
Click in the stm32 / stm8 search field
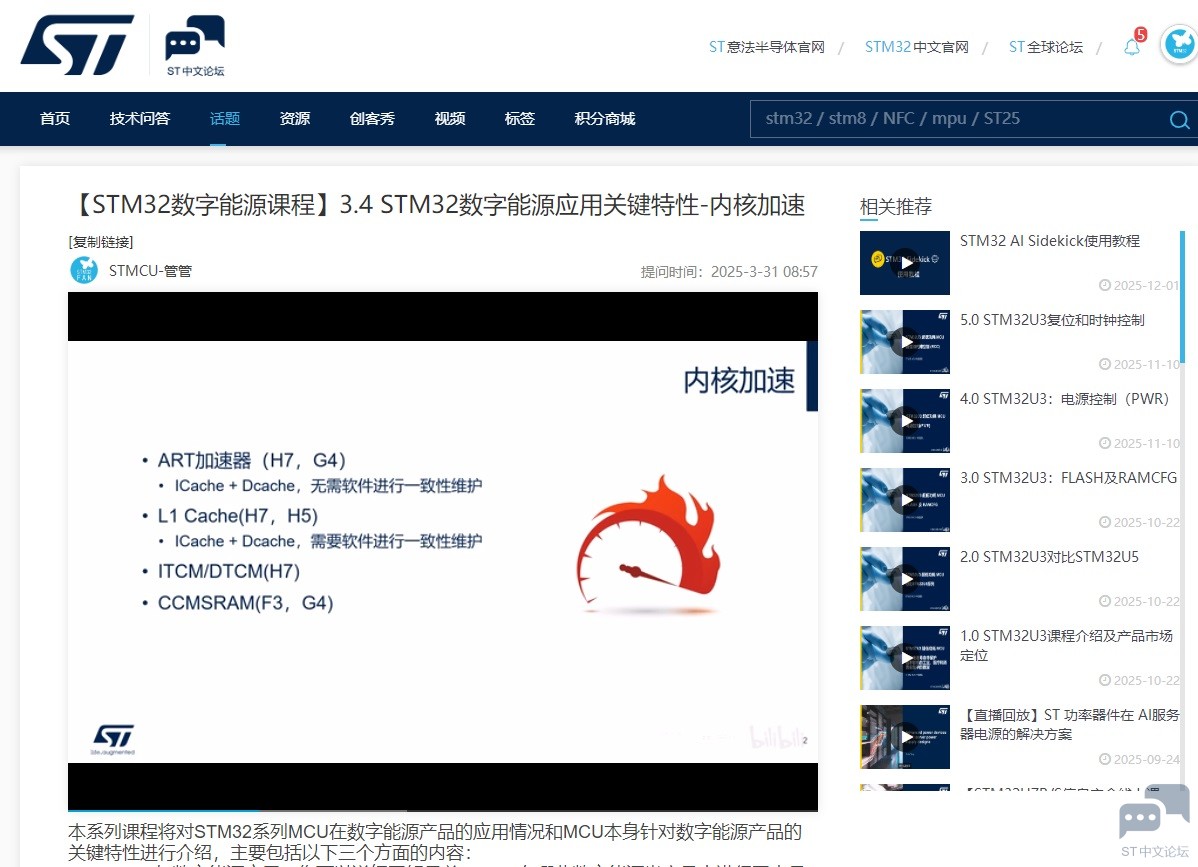point(959,118)
